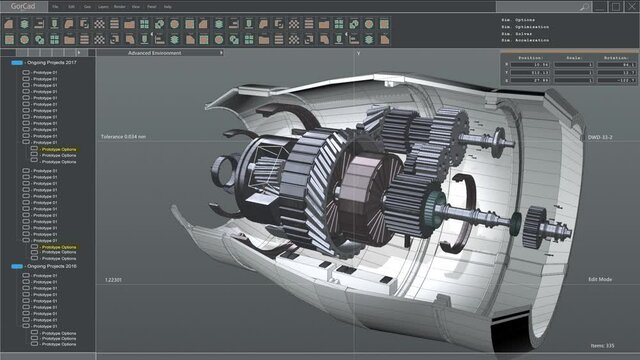The image size is (640, 360).
Task: Open the View menu
Action: click(136, 7)
